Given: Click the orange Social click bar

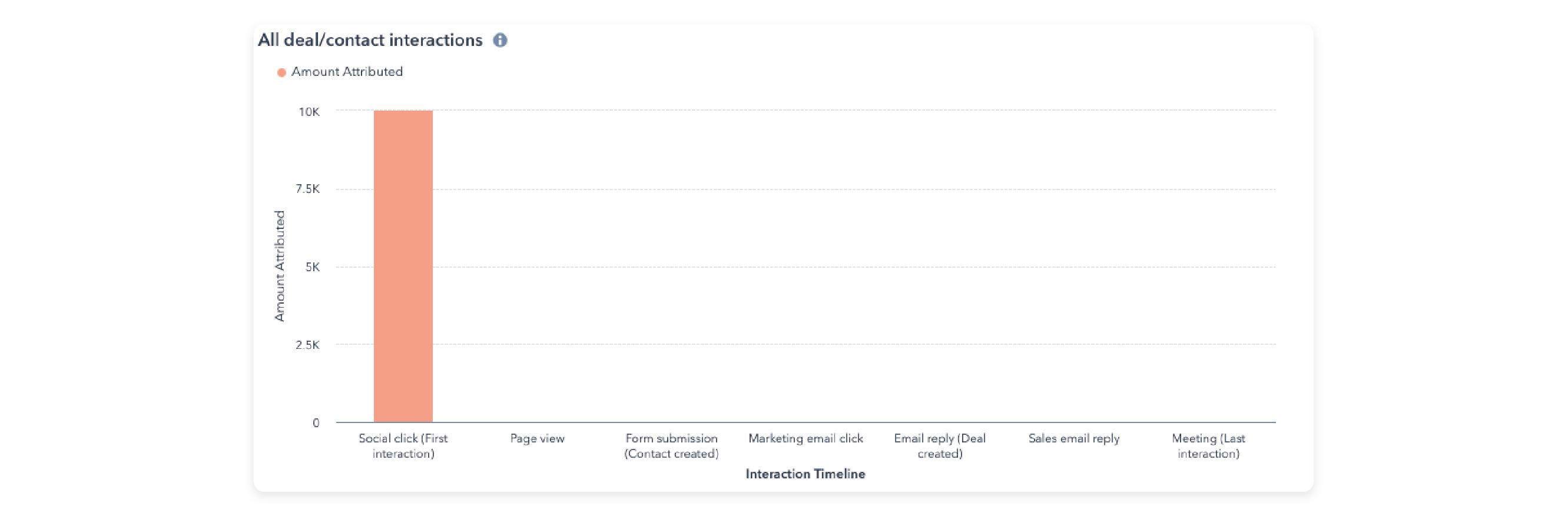Looking at the screenshot, I should pos(403,266).
